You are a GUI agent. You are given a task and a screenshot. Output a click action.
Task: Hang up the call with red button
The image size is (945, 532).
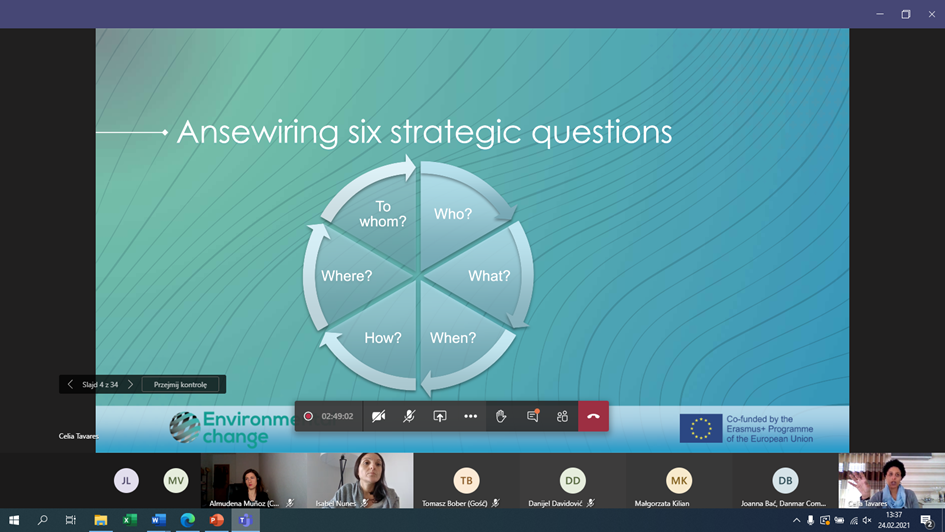tap(593, 416)
